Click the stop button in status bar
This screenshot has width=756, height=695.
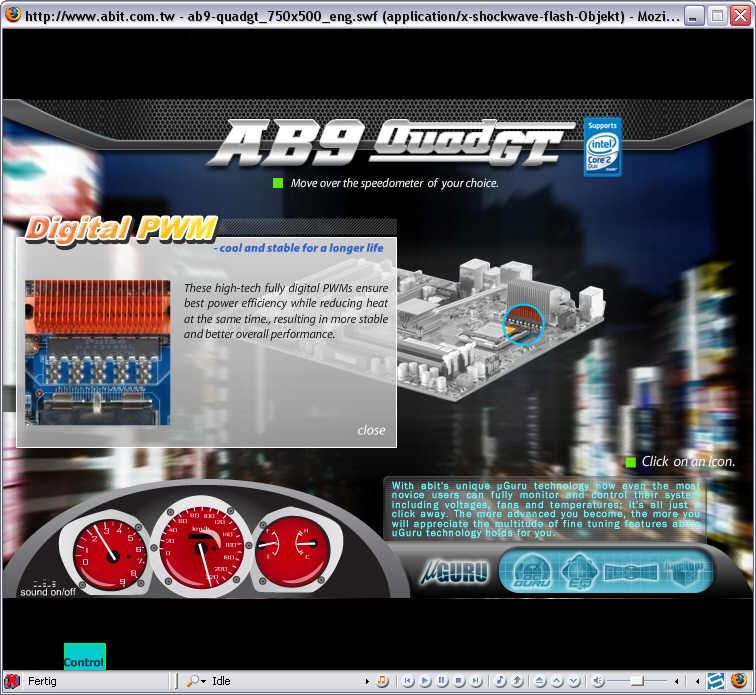click(x=459, y=681)
